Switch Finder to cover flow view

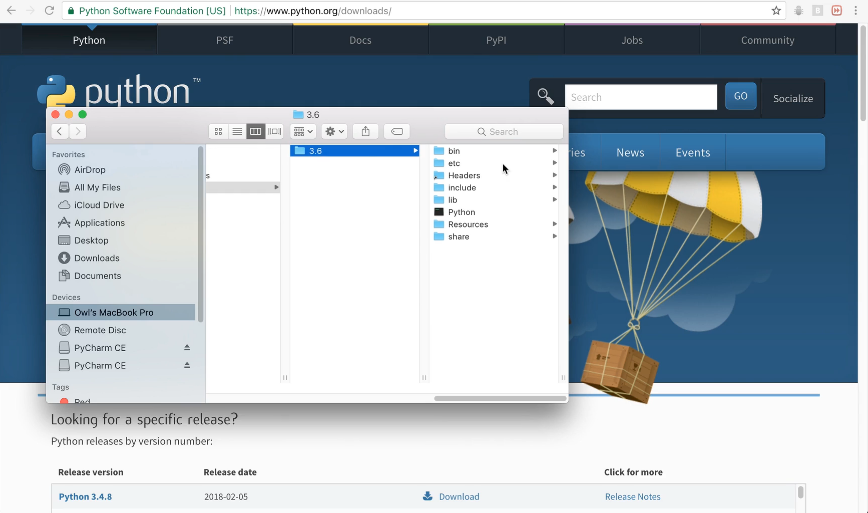pos(275,131)
